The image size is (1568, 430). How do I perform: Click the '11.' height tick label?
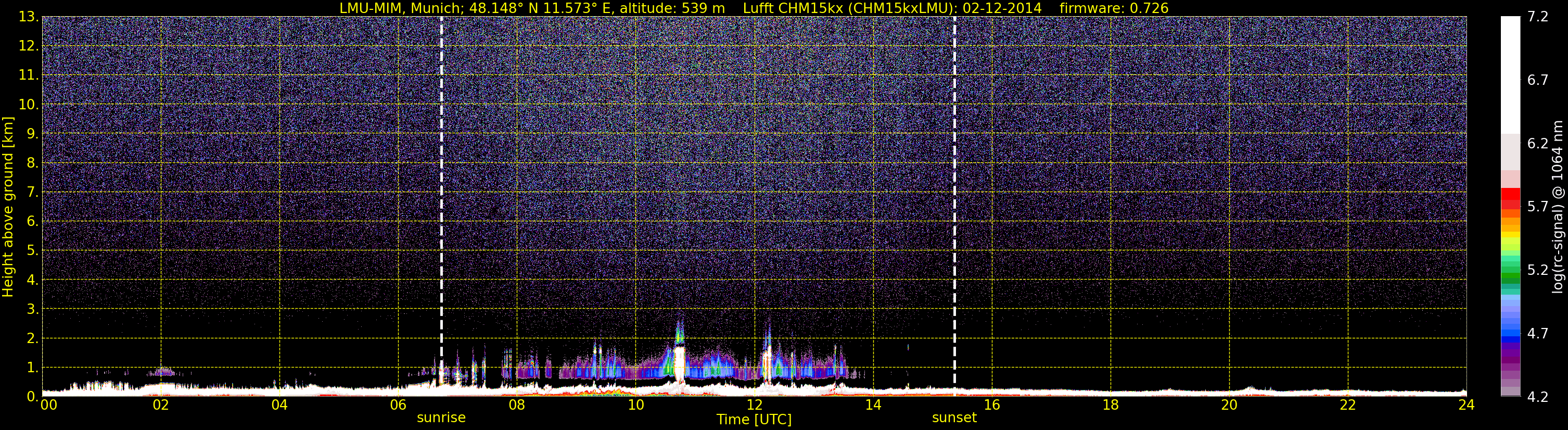coord(29,75)
